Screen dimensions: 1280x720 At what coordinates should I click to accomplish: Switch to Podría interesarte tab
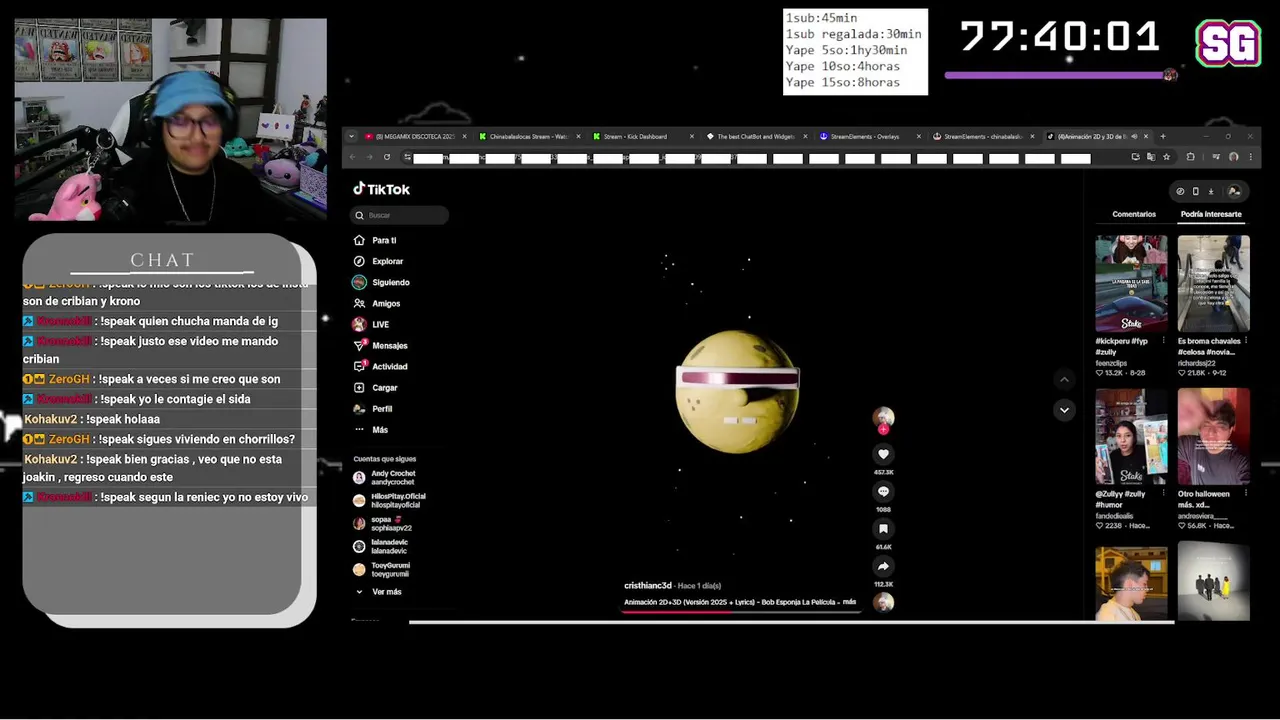click(1211, 214)
